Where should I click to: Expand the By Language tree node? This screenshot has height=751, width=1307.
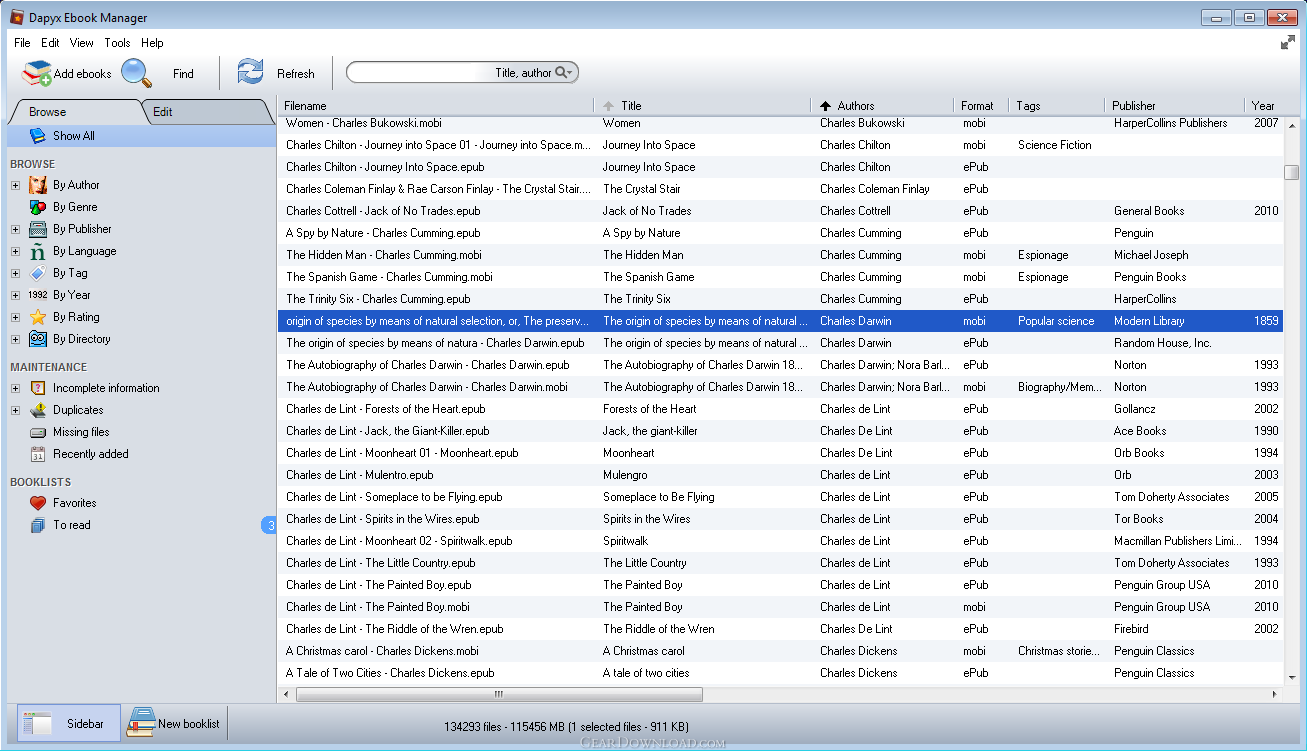15,251
